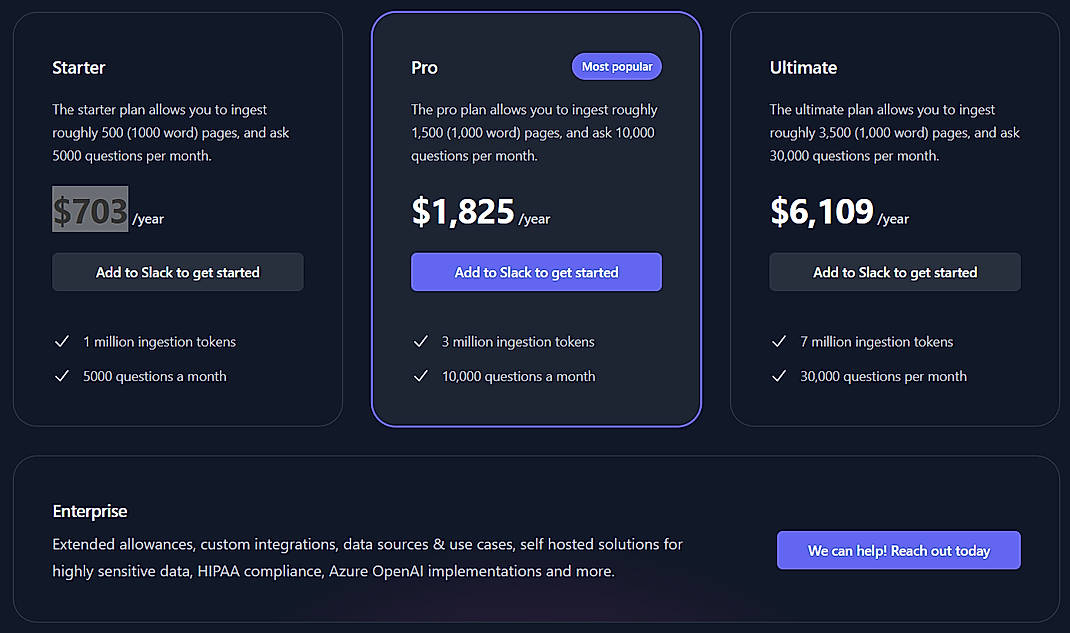
Task: Click the checkmark beside 7 million ingestion tokens
Action: click(x=781, y=341)
